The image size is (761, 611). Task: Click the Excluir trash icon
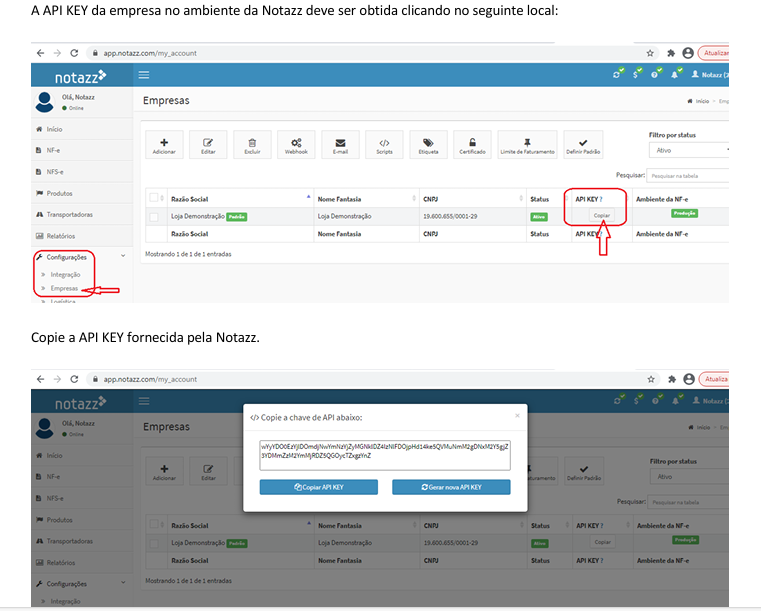coord(252,145)
